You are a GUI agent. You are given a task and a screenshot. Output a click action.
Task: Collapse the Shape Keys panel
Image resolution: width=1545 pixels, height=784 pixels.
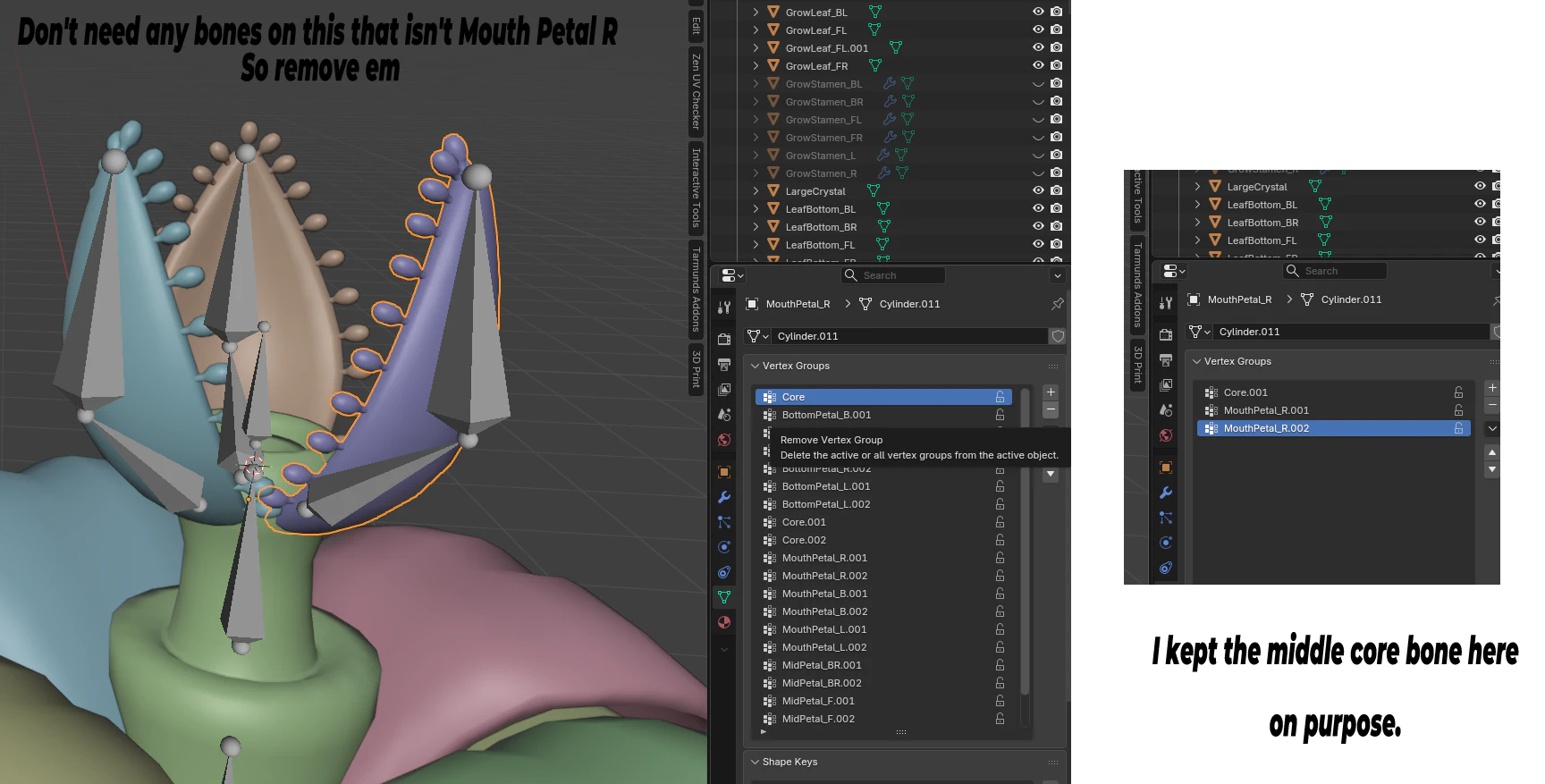tap(756, 762)
